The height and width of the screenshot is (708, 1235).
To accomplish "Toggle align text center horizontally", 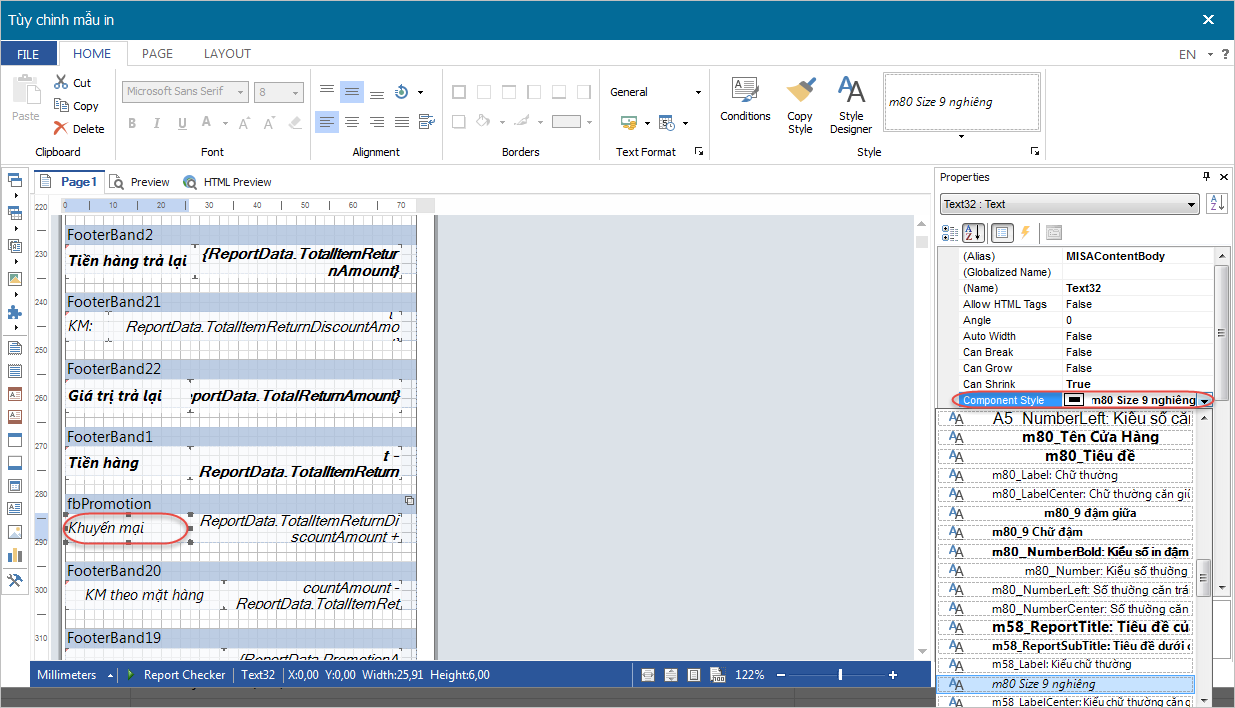I will [x=352, y=122].
